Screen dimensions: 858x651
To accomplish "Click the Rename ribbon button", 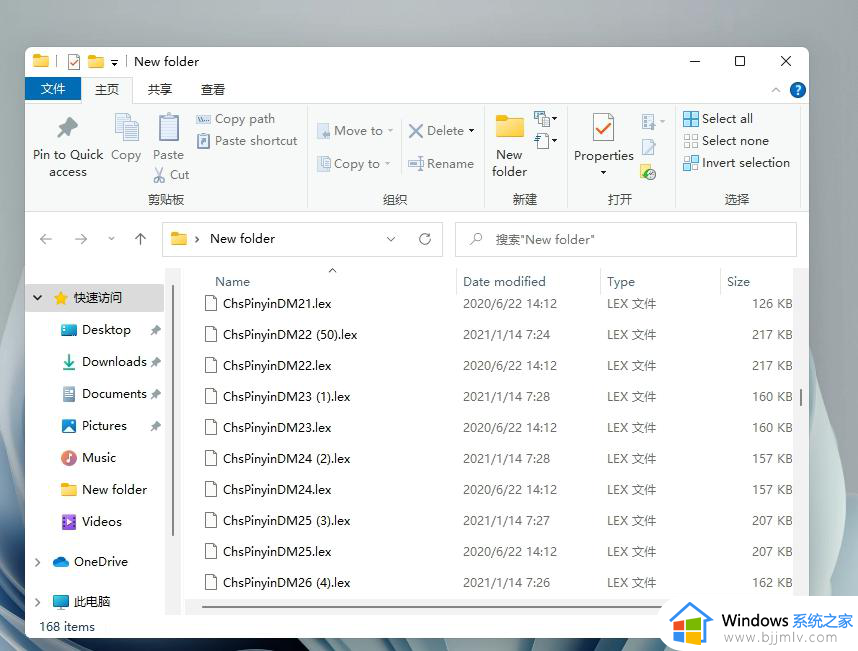I will pyautogui.click(x=441, y=164).
